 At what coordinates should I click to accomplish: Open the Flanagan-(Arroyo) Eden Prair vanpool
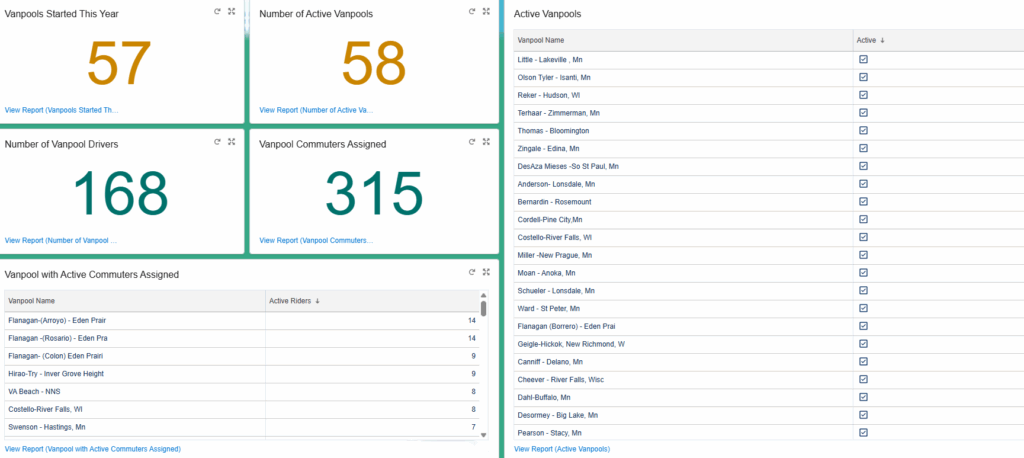56,320
